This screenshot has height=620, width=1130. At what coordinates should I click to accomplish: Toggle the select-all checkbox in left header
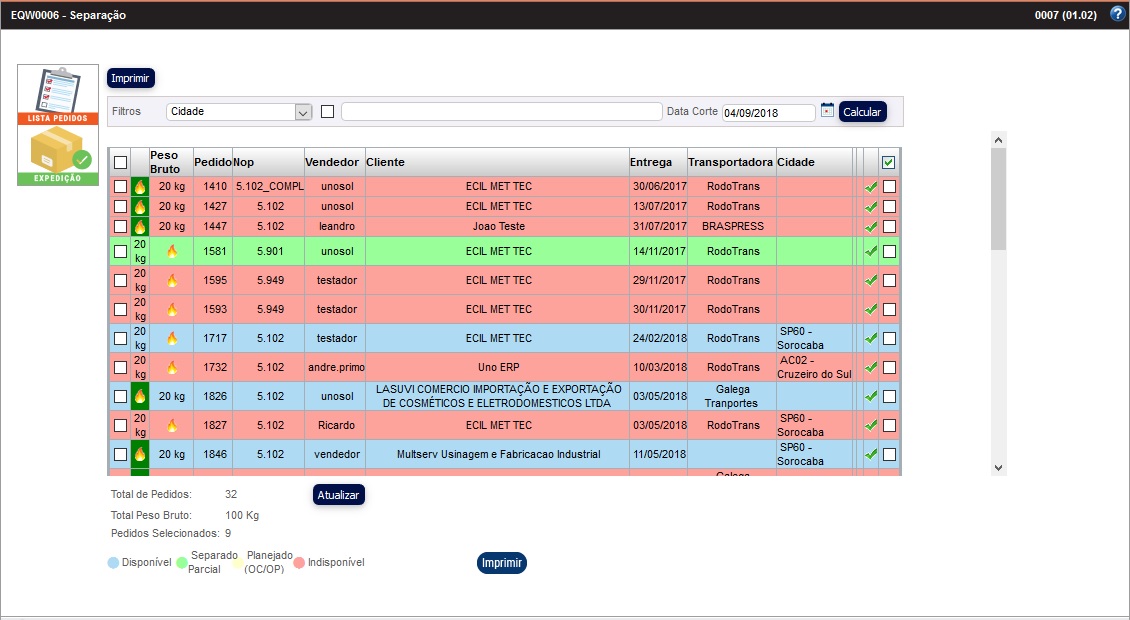point(120,162)
